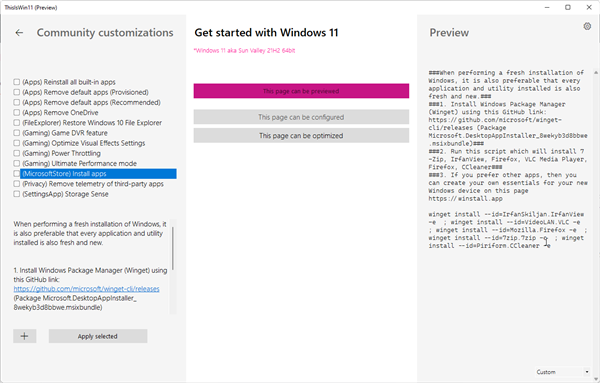Open the Custom dropdown in Preview pane
This screenshot has width=600, height=383.
point(562,372)
